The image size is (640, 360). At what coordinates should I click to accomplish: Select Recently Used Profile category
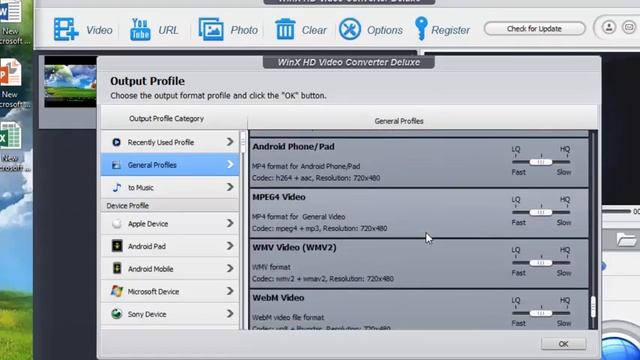tap(170, 142)
